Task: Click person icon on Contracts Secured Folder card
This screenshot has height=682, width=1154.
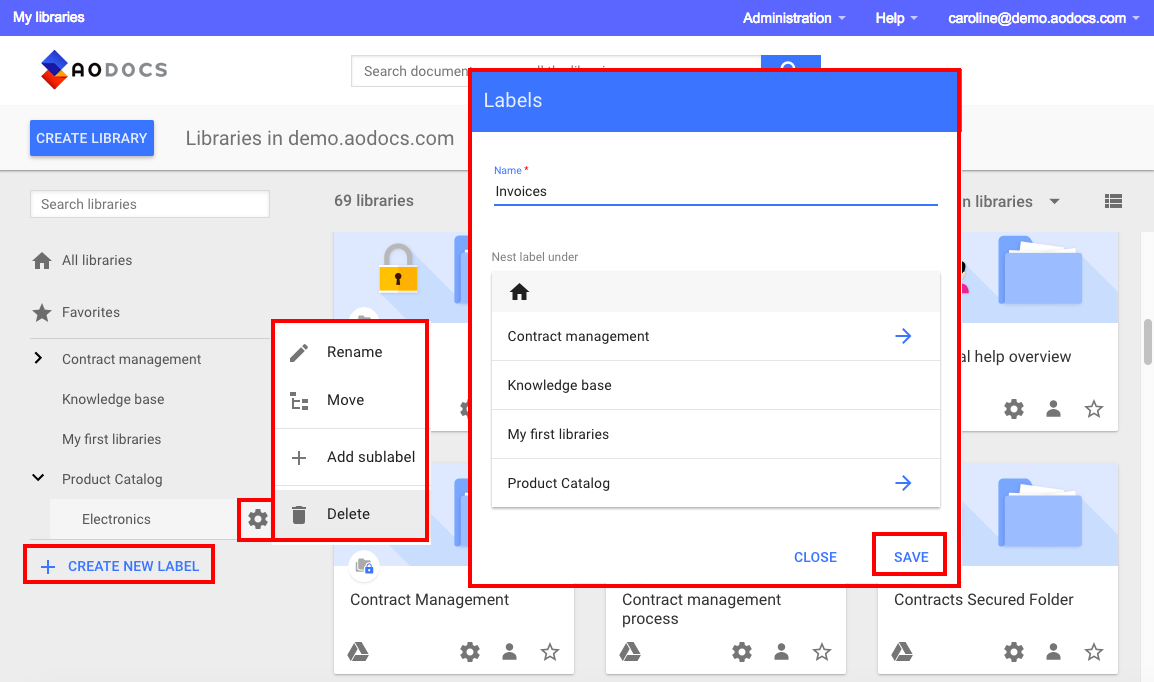Action: 1054,651
